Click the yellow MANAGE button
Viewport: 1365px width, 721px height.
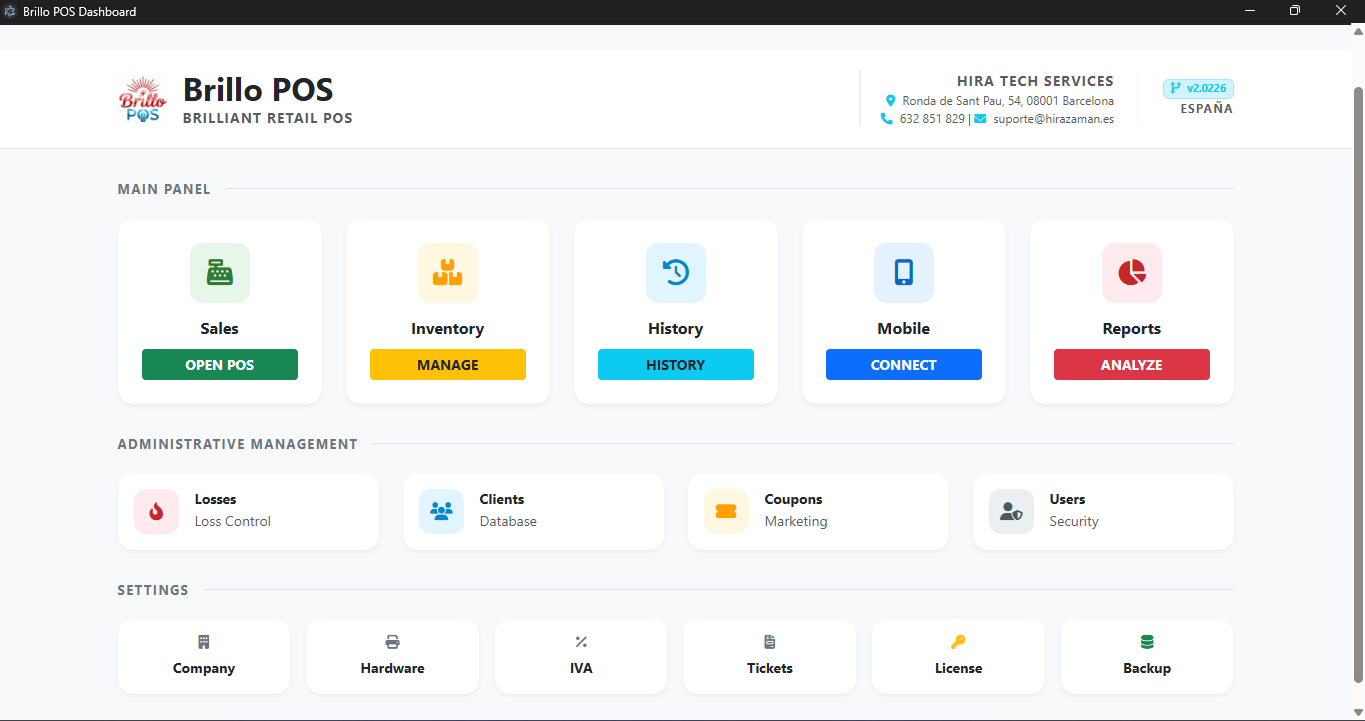point(448,365)
